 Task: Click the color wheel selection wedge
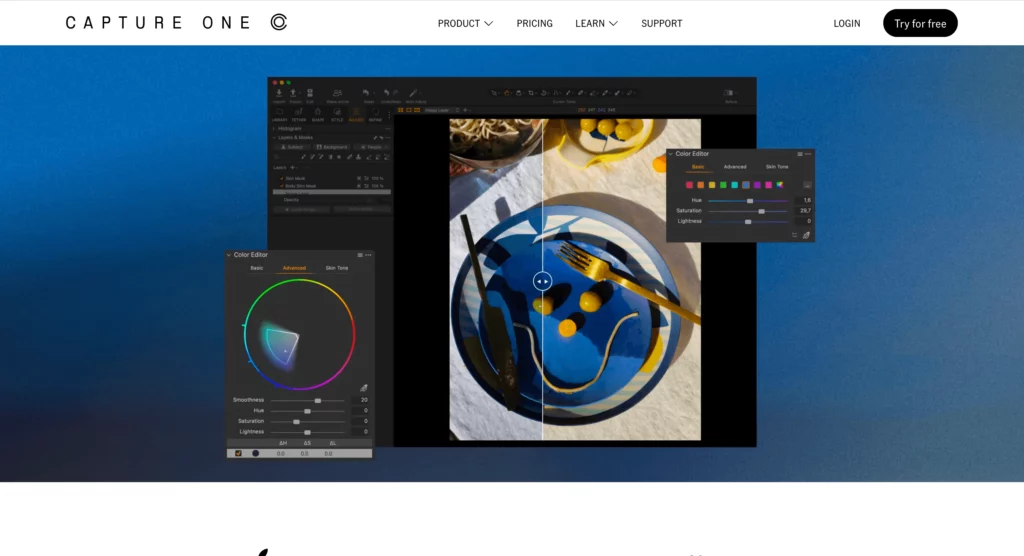coord(282,346)
